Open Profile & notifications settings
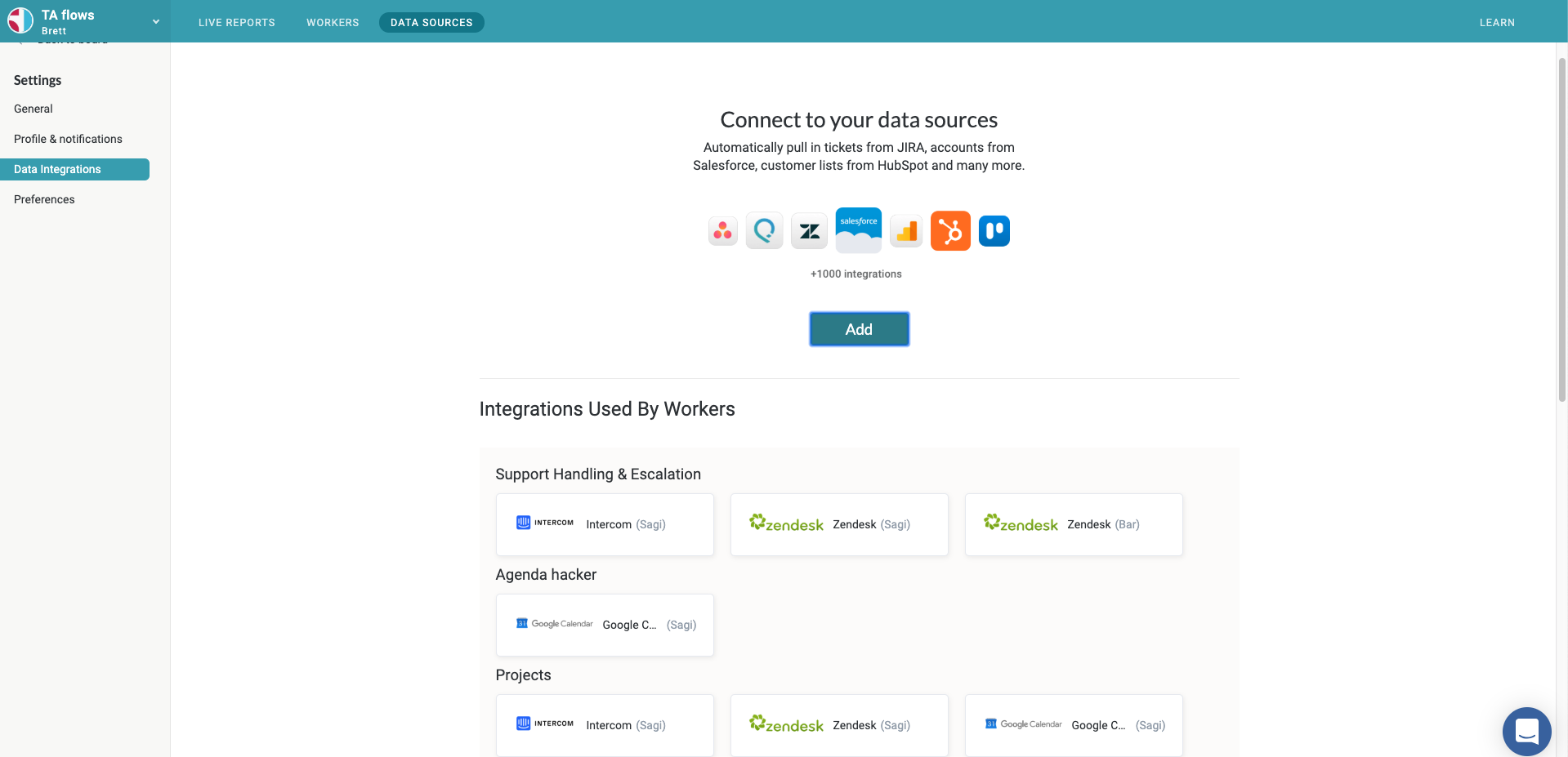This screenshot has height=757, width=1568. (x=68, y=139)
